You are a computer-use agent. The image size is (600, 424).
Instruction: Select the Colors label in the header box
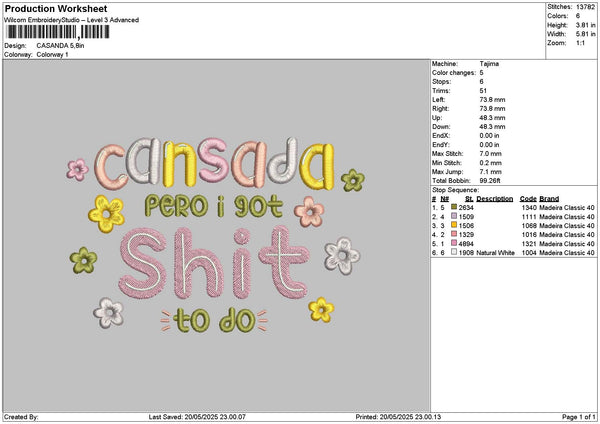558,16
